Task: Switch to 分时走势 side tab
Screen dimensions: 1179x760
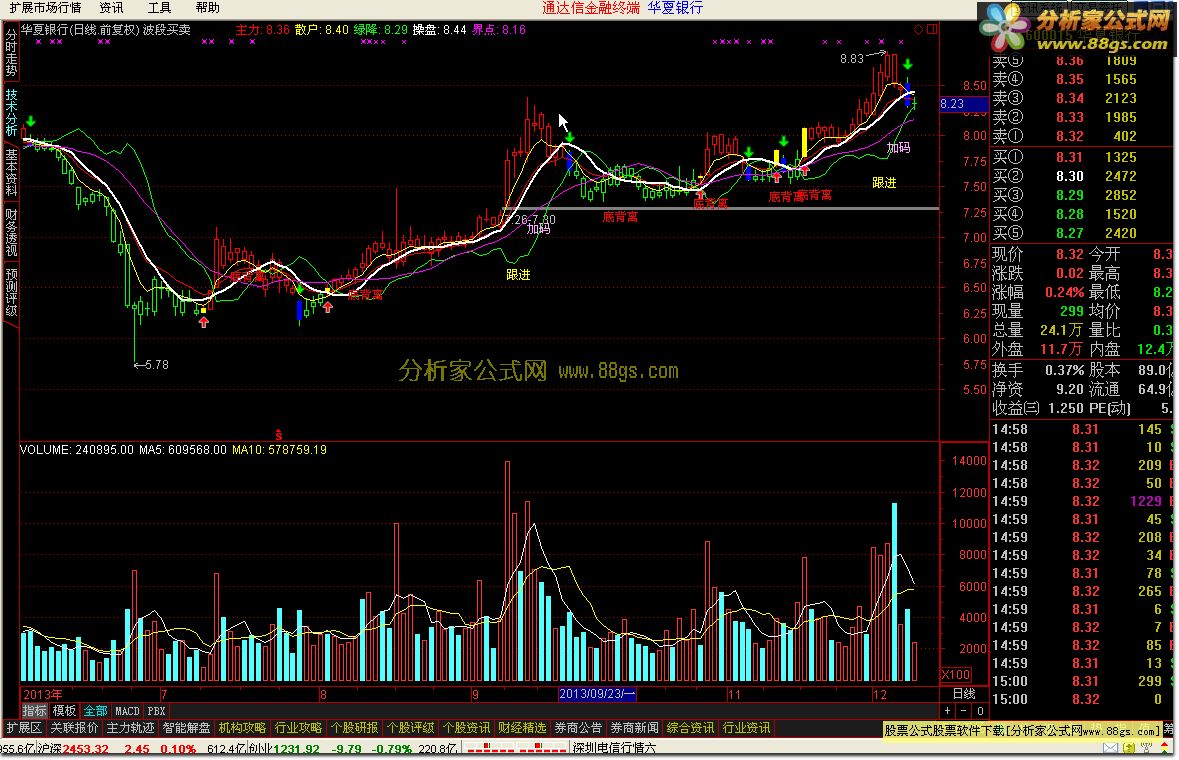Action: click(x=11, y=53)
